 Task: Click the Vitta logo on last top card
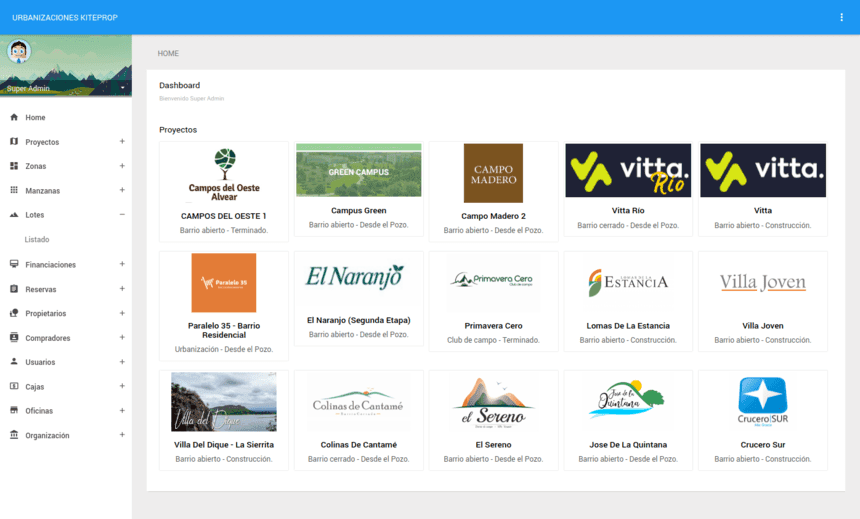(763, 170)
